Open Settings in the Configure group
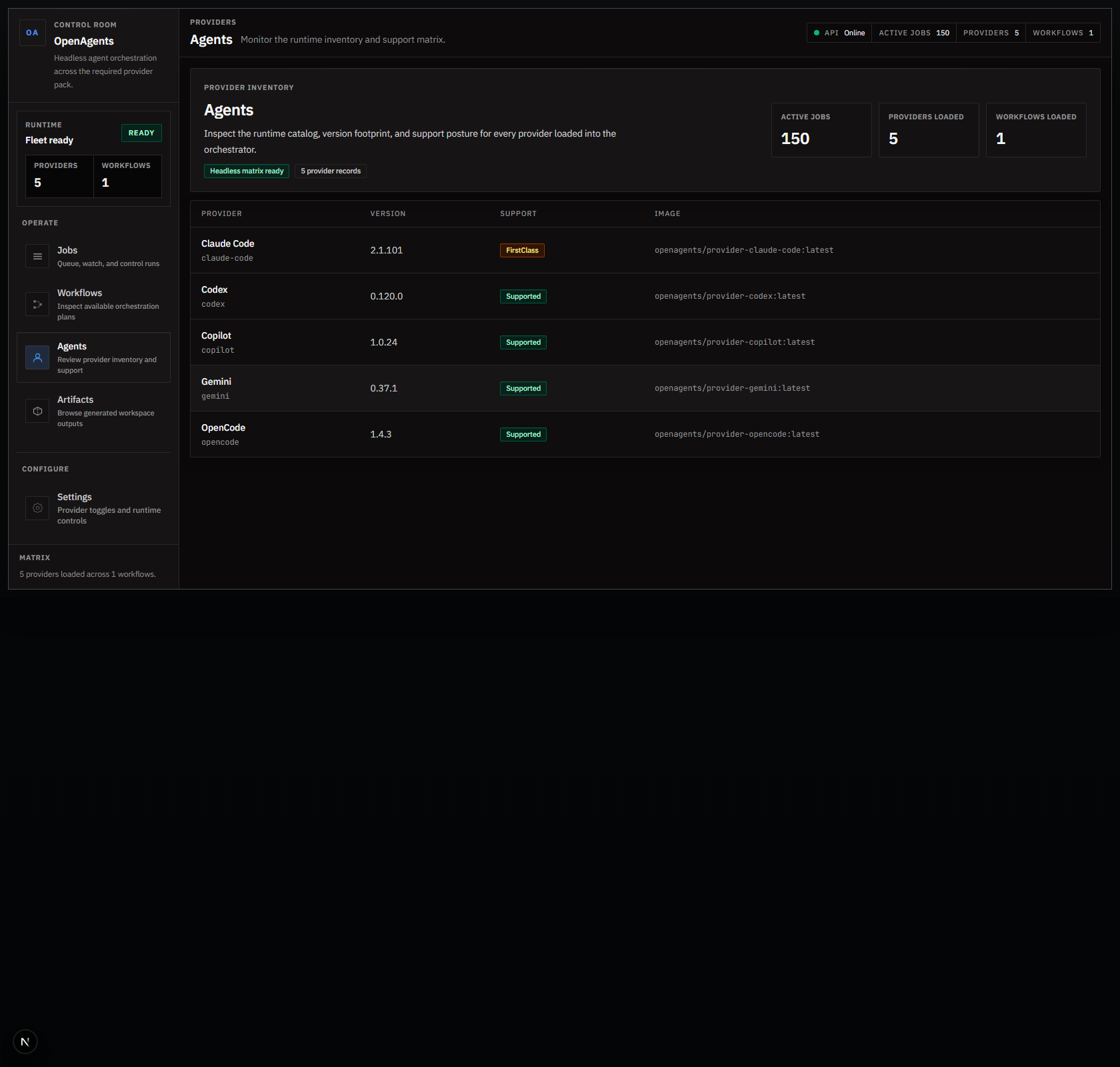 click(x=93, y=508)
